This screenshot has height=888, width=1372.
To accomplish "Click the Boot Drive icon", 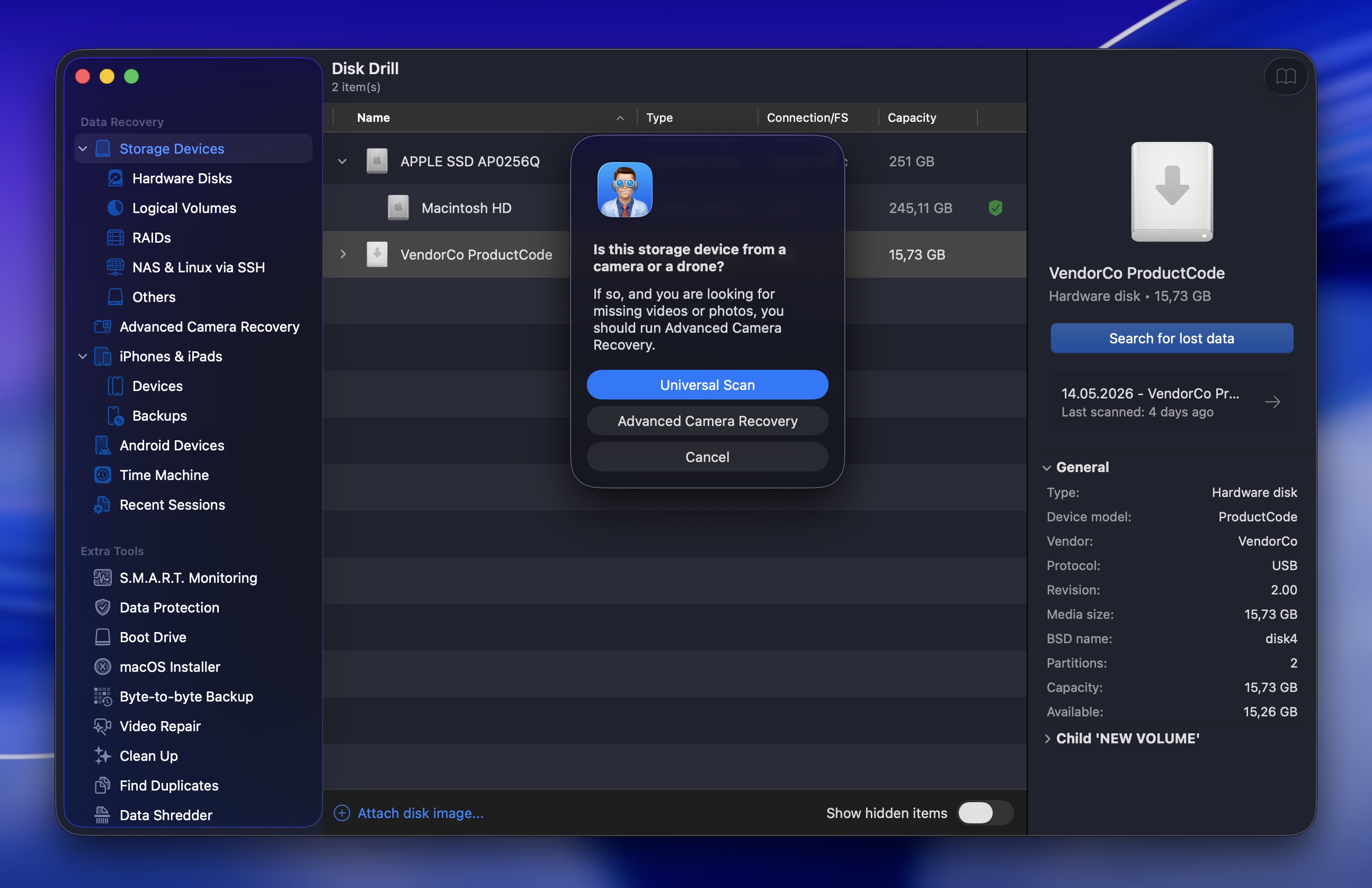I will point(103,637).
